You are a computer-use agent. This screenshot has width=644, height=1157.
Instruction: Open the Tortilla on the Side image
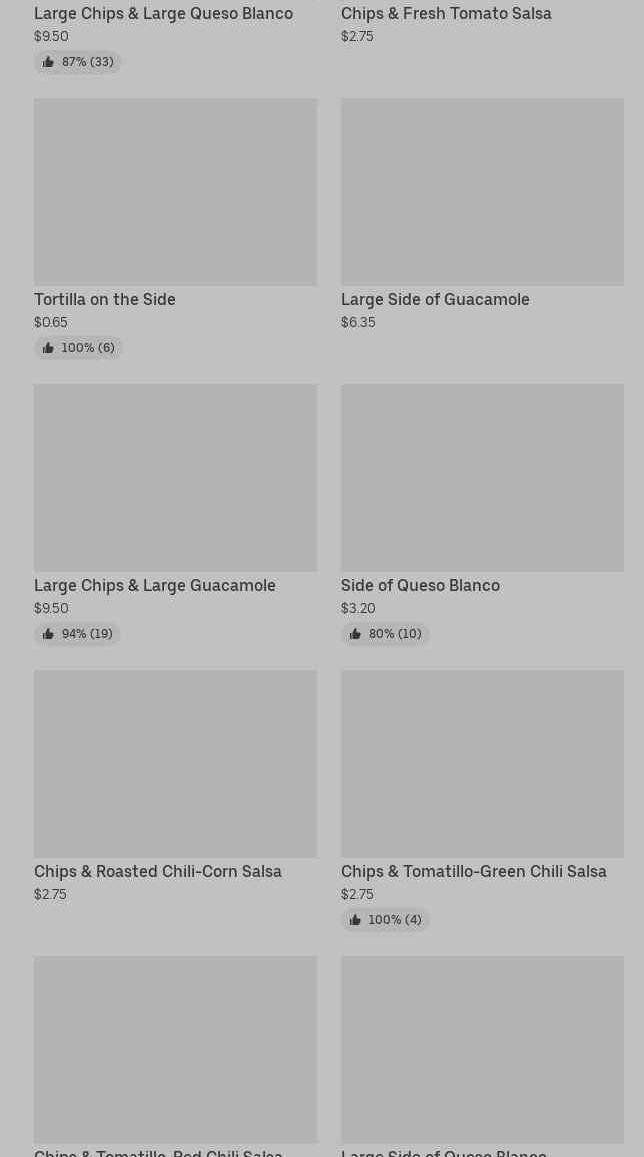175,191
